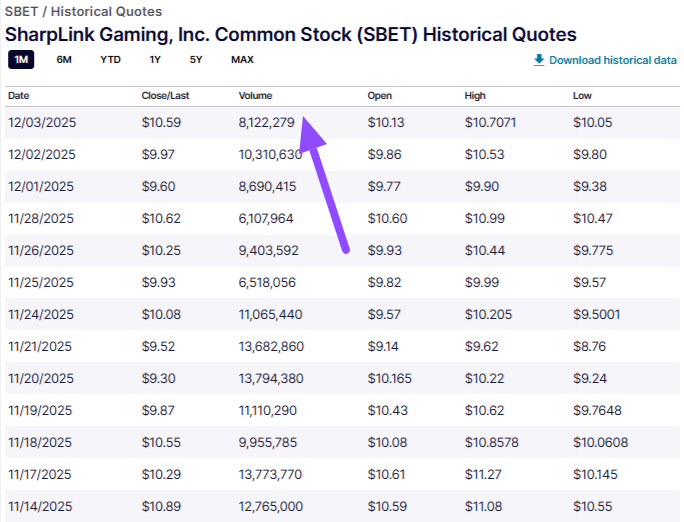684x522 pixels.
Task: Select volume value 10,310,630
Action: 270,154
